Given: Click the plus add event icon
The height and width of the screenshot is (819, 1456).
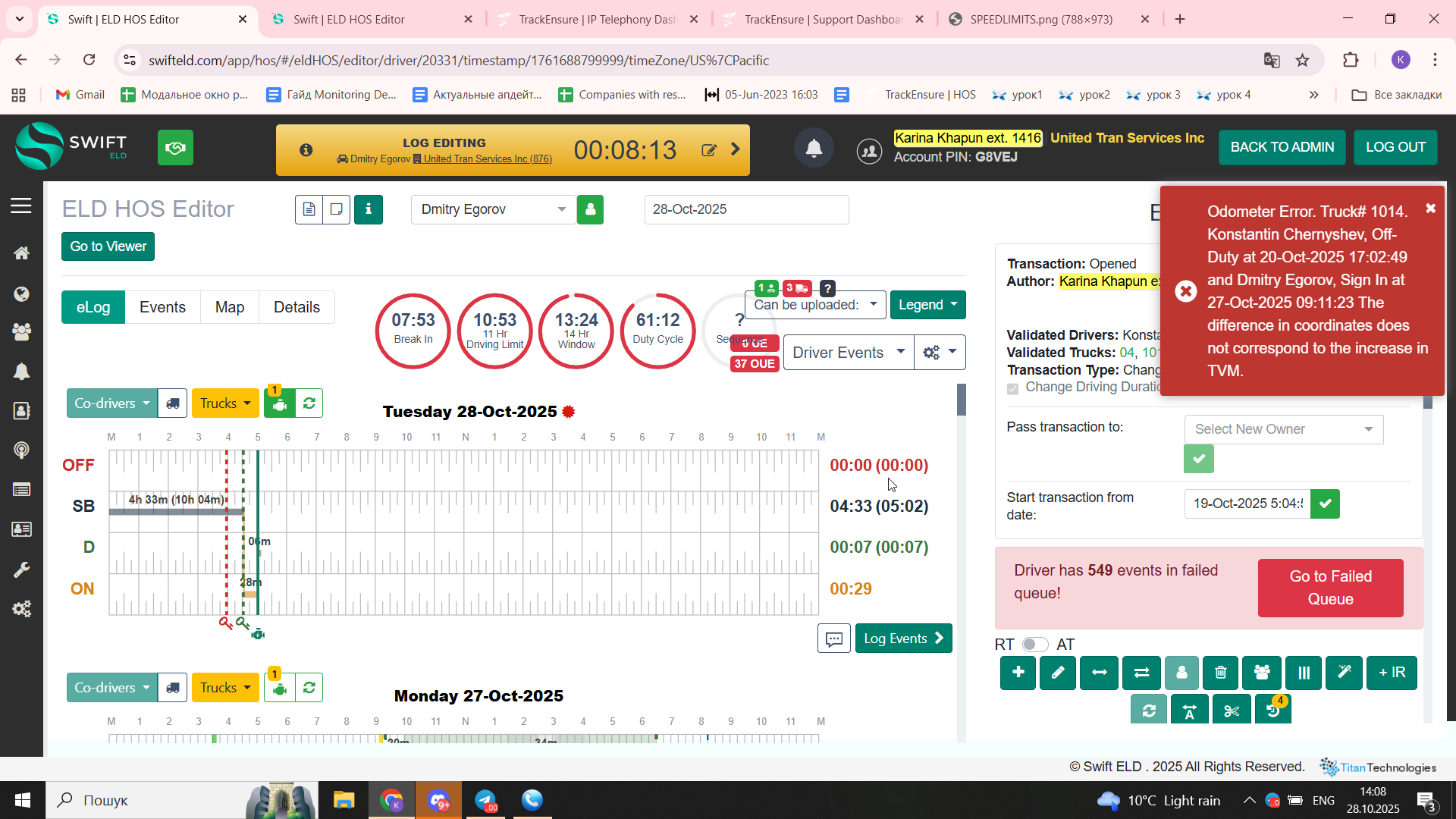Looking at the screenshot, I should pos(1018,673).
